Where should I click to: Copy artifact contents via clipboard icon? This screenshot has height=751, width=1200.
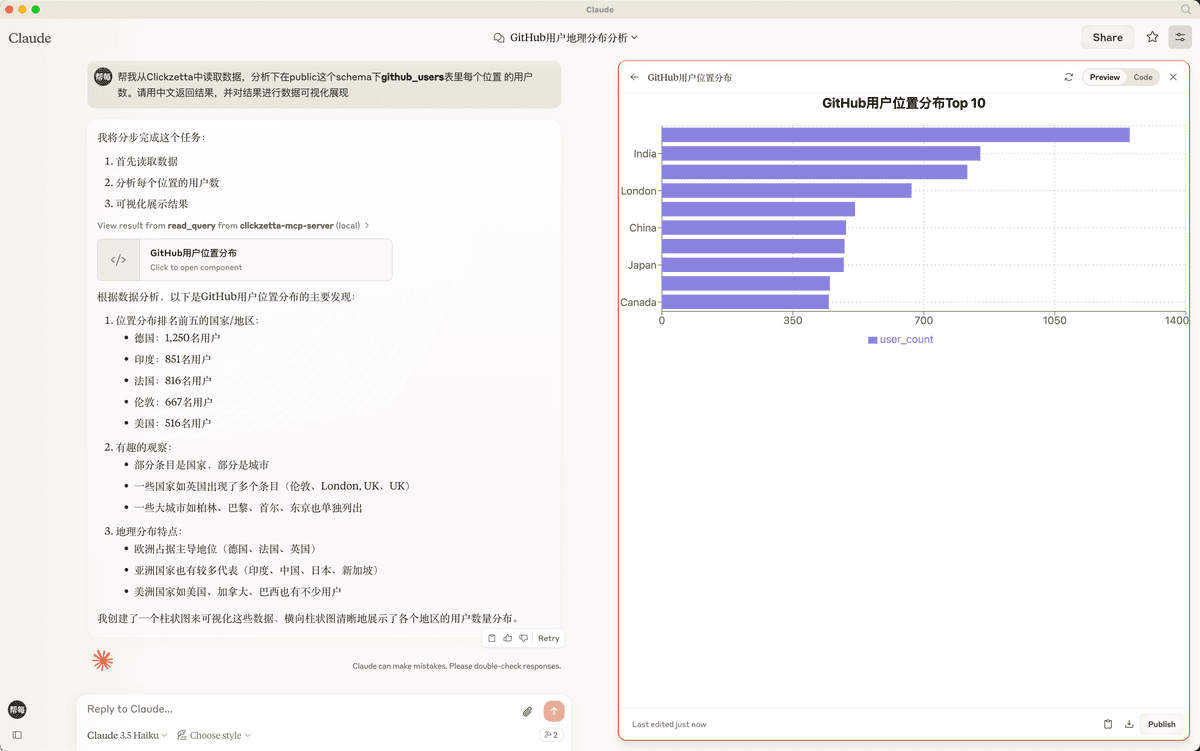(x=1108, y=724)
